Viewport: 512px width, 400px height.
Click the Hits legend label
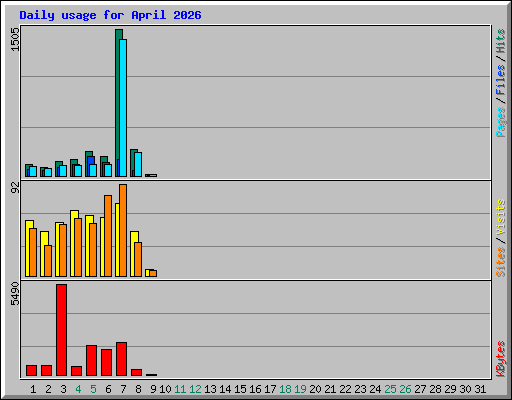(501, 41)
